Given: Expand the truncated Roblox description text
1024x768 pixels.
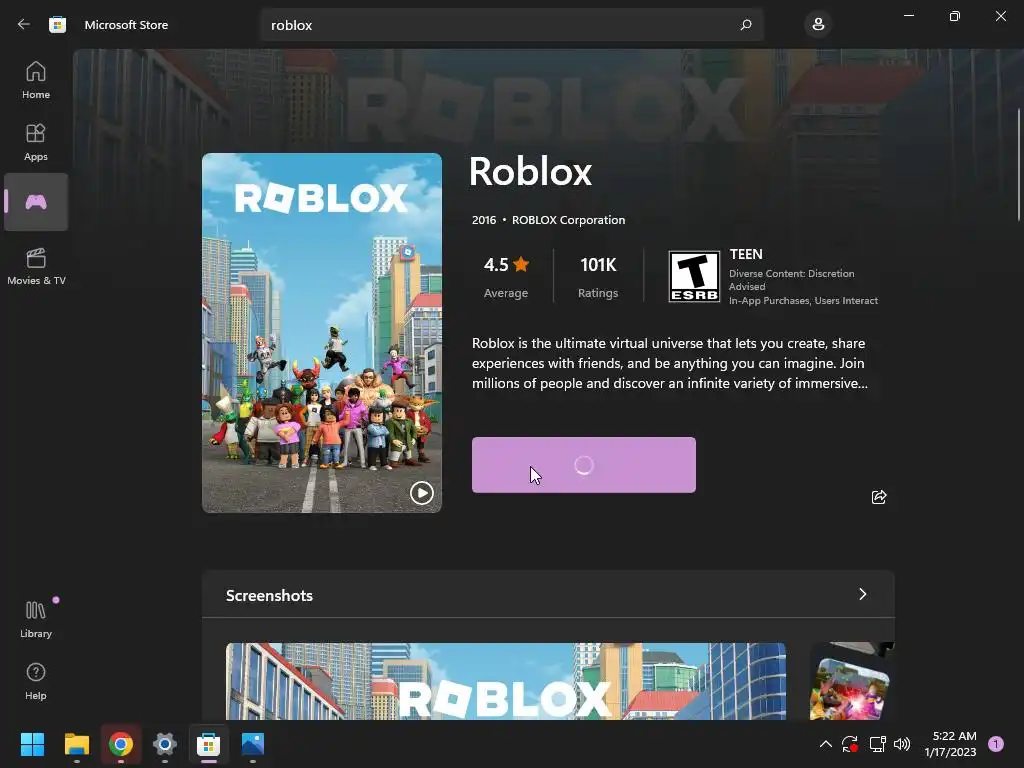Looking at the screenshot, I should pos(669,363).
